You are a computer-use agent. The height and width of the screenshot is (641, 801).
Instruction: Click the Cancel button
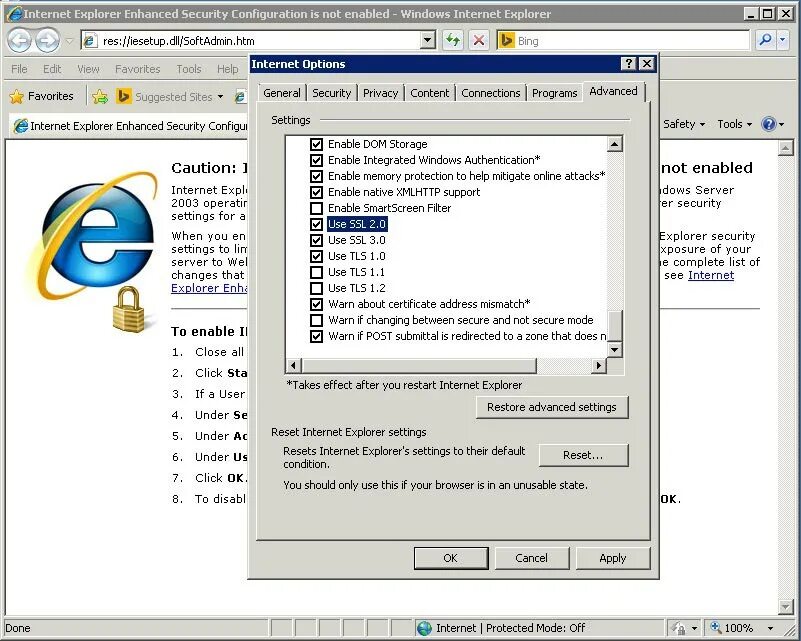click(x=531, y=558)
